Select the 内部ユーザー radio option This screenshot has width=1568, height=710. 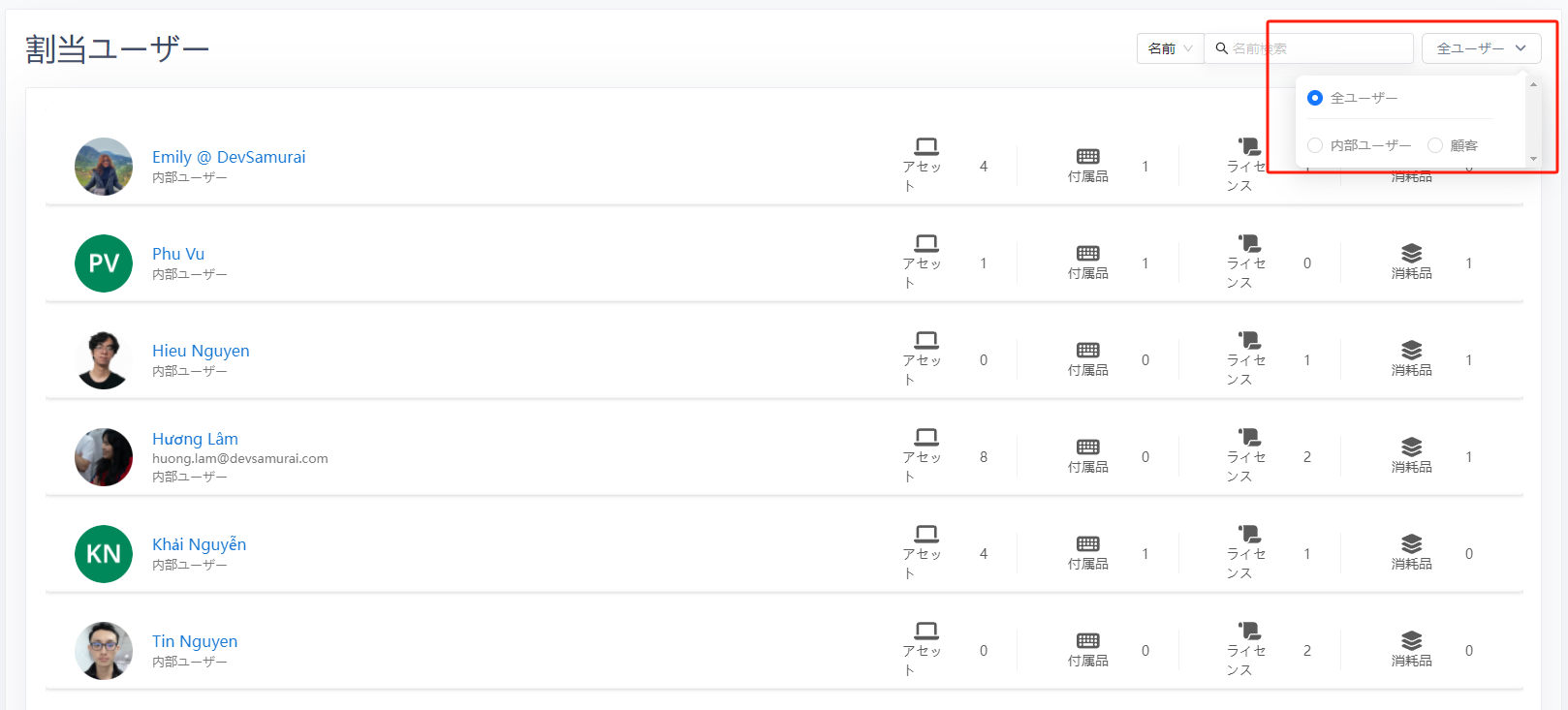1315,145
